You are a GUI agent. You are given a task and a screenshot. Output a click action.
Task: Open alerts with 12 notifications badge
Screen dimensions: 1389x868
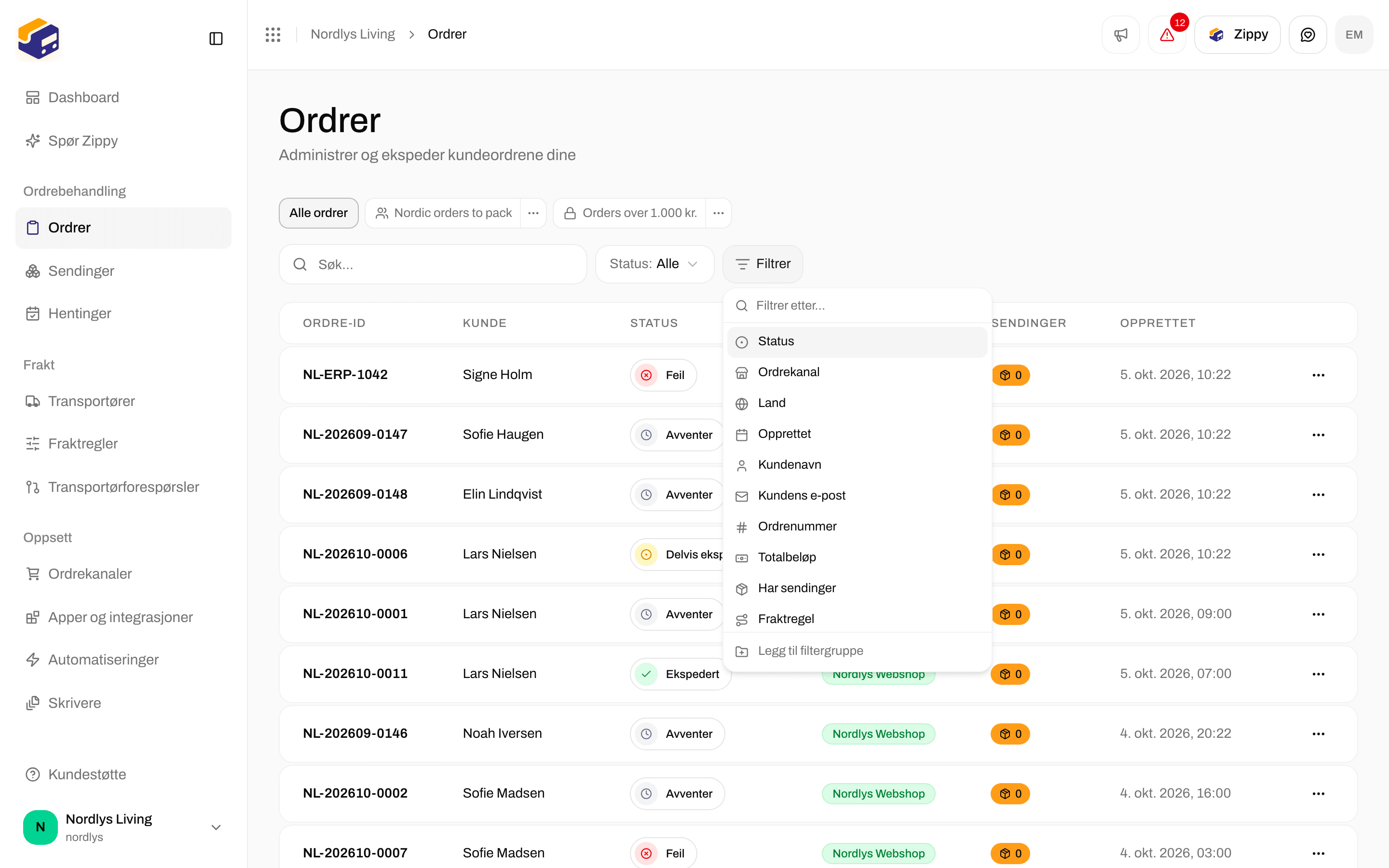click(x=1167, y=34)
